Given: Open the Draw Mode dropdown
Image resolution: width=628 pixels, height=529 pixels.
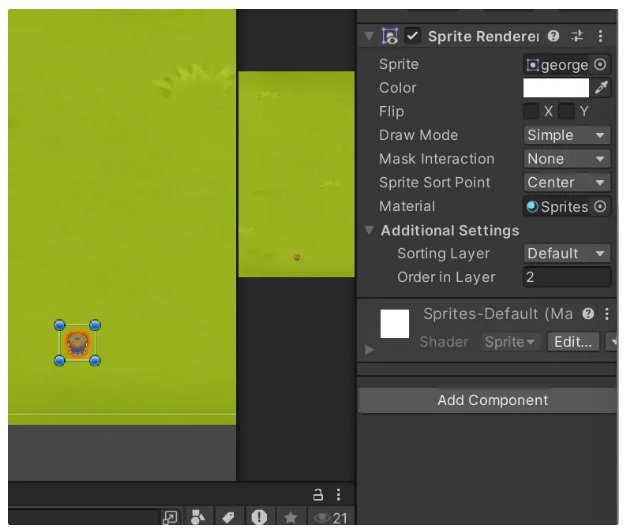Looking at the screenshot, I should [x=567, y=135].
